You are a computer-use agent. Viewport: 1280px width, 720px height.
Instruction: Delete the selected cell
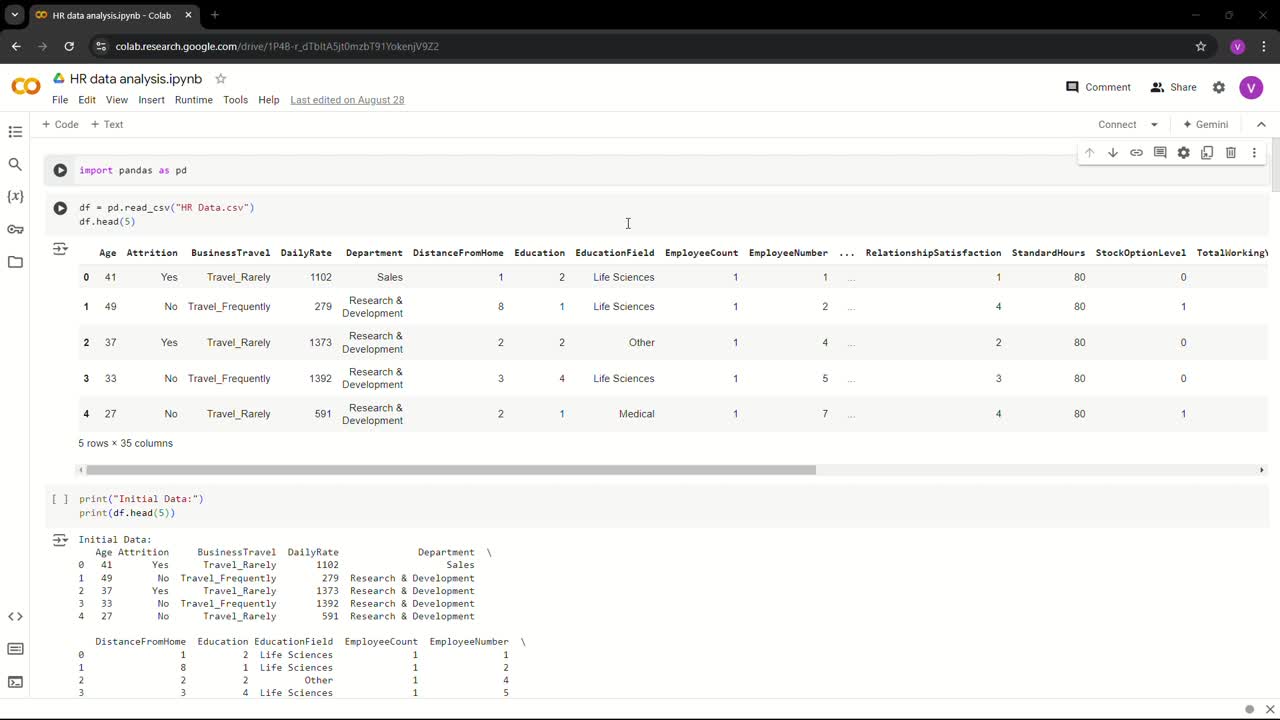(1231, 153)
